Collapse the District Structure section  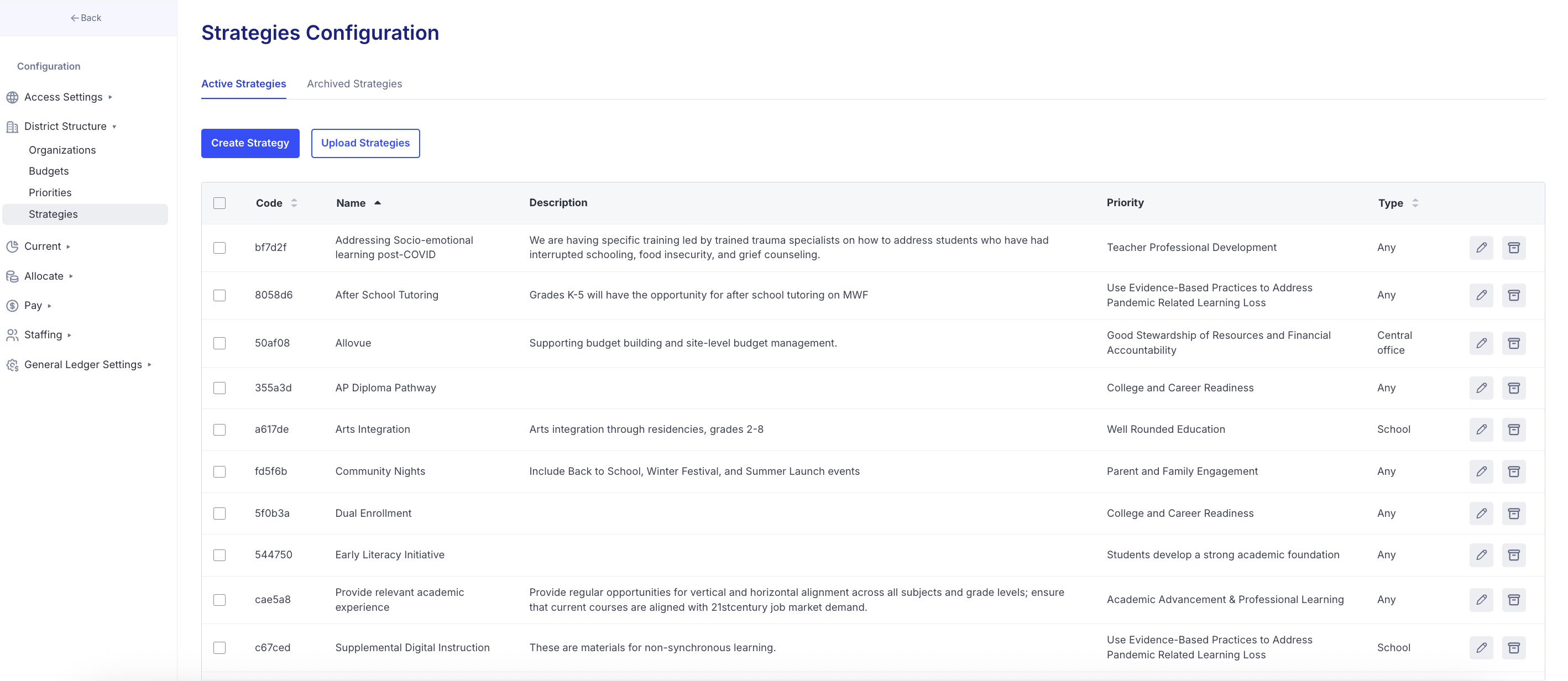click(65, 127)
